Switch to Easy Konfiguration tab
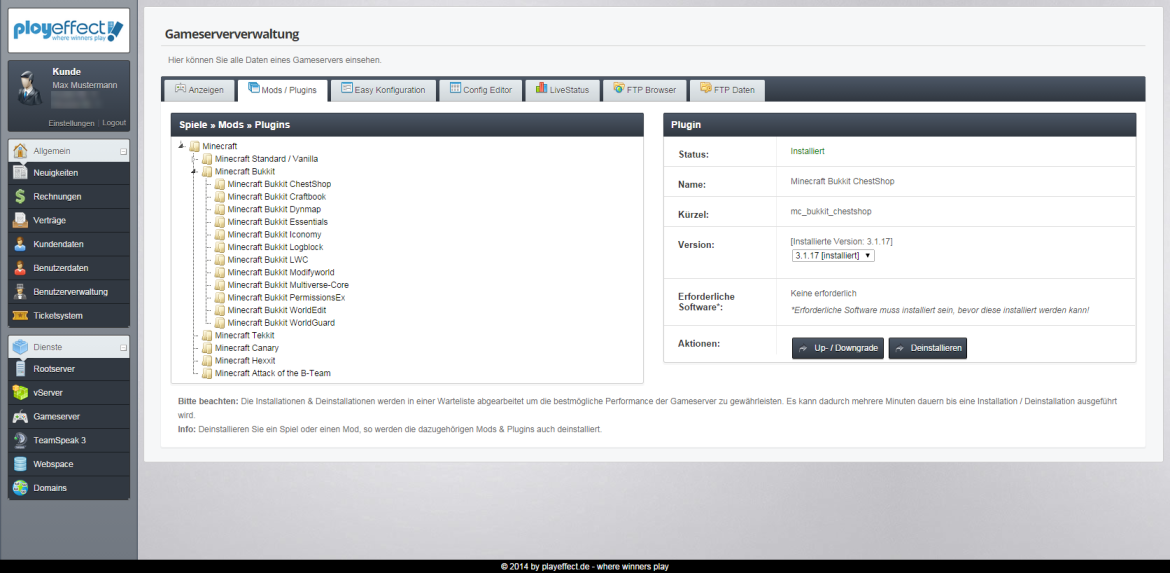This screenshot has height=573, width=1170. click(x=383, y=90)
